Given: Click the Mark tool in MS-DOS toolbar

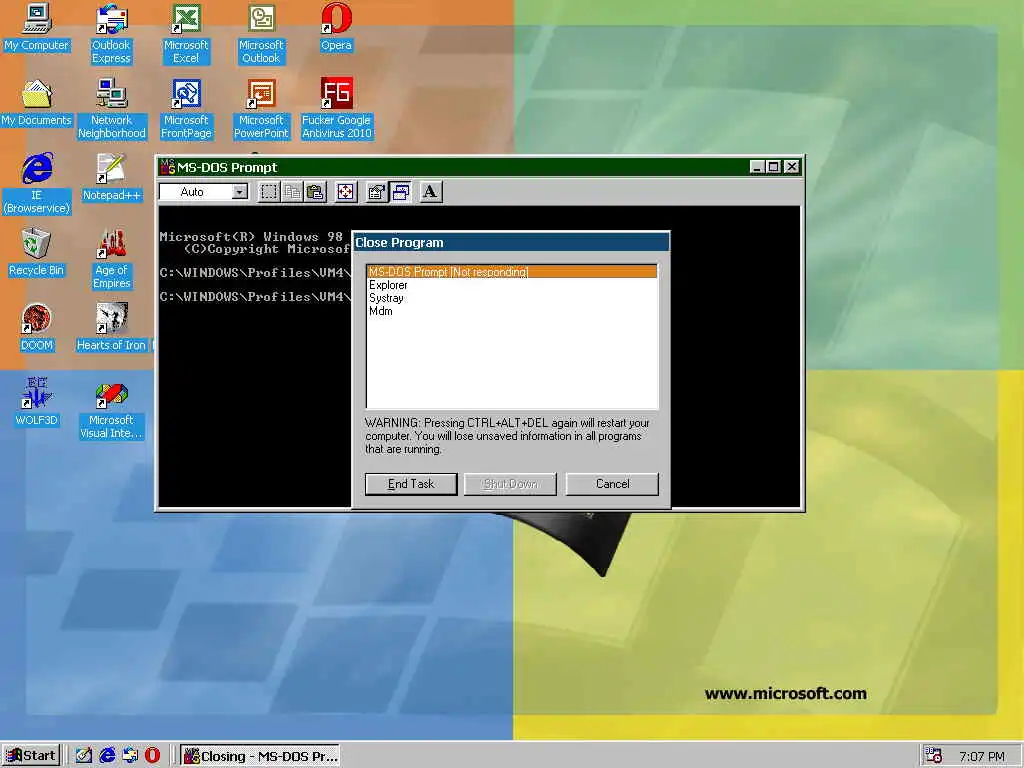Looking at the screenshot, I should pos(268,192).
